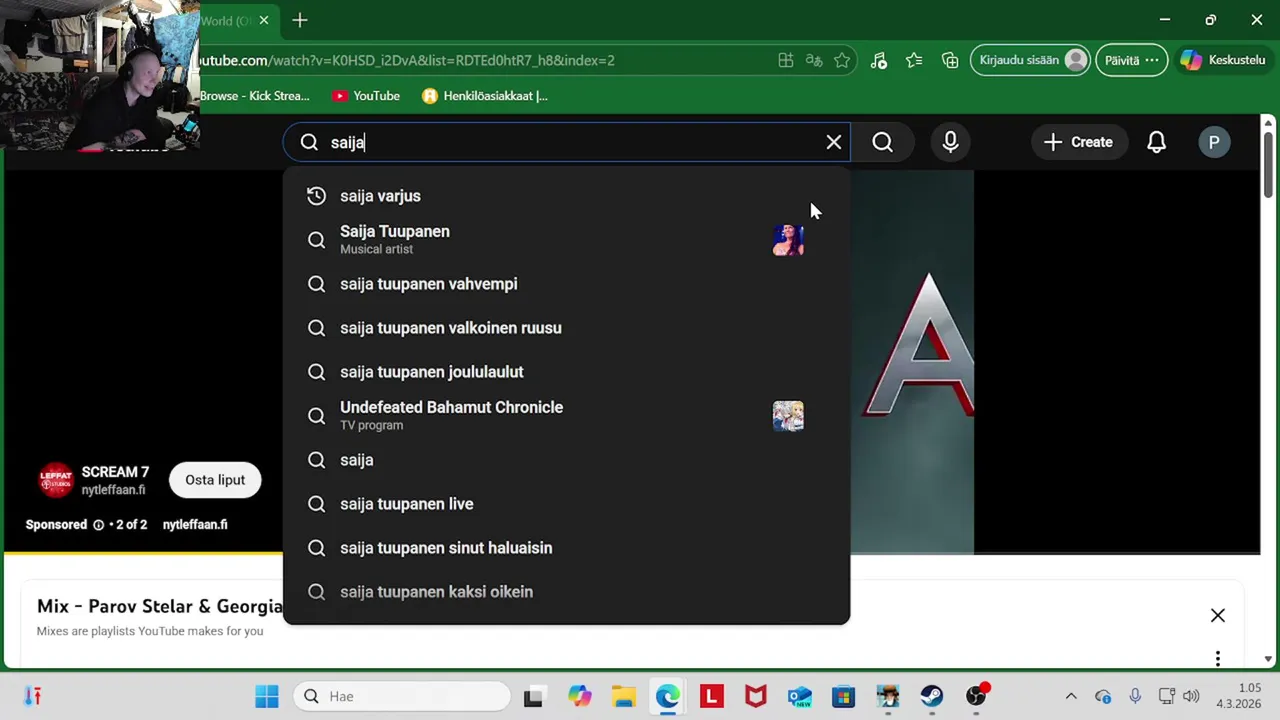Open Task View in the taskbar
The width and height of the screenshot is (1280, 720).
tap(533, 696)
